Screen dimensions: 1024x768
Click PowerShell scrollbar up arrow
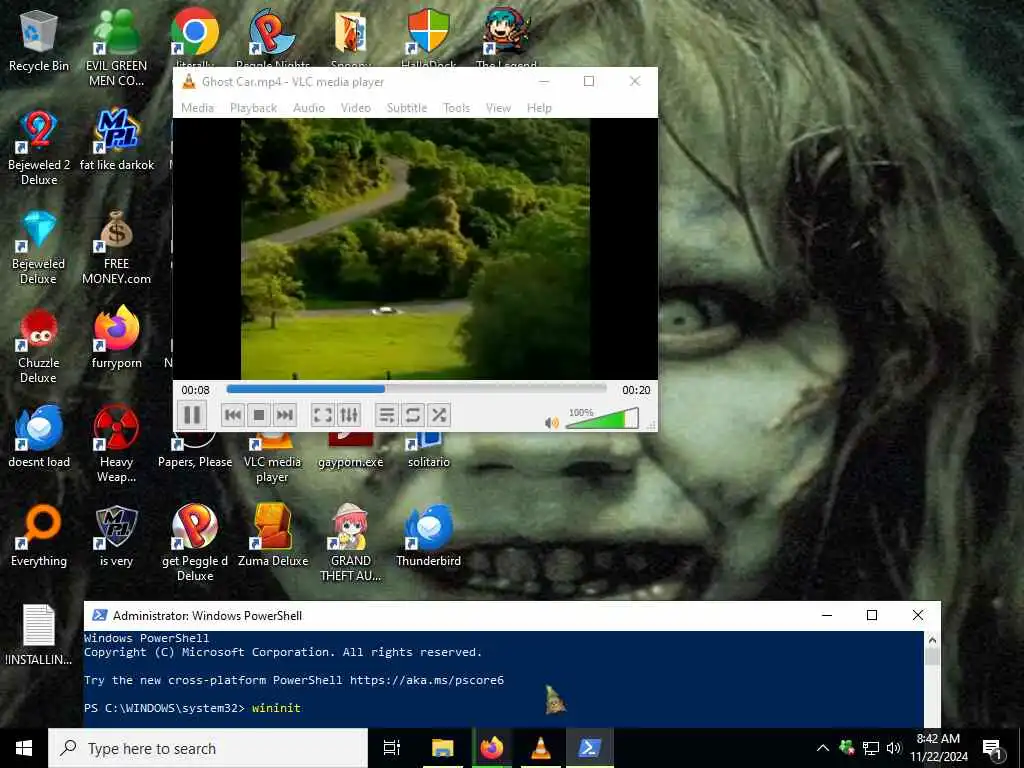[932, 640]
